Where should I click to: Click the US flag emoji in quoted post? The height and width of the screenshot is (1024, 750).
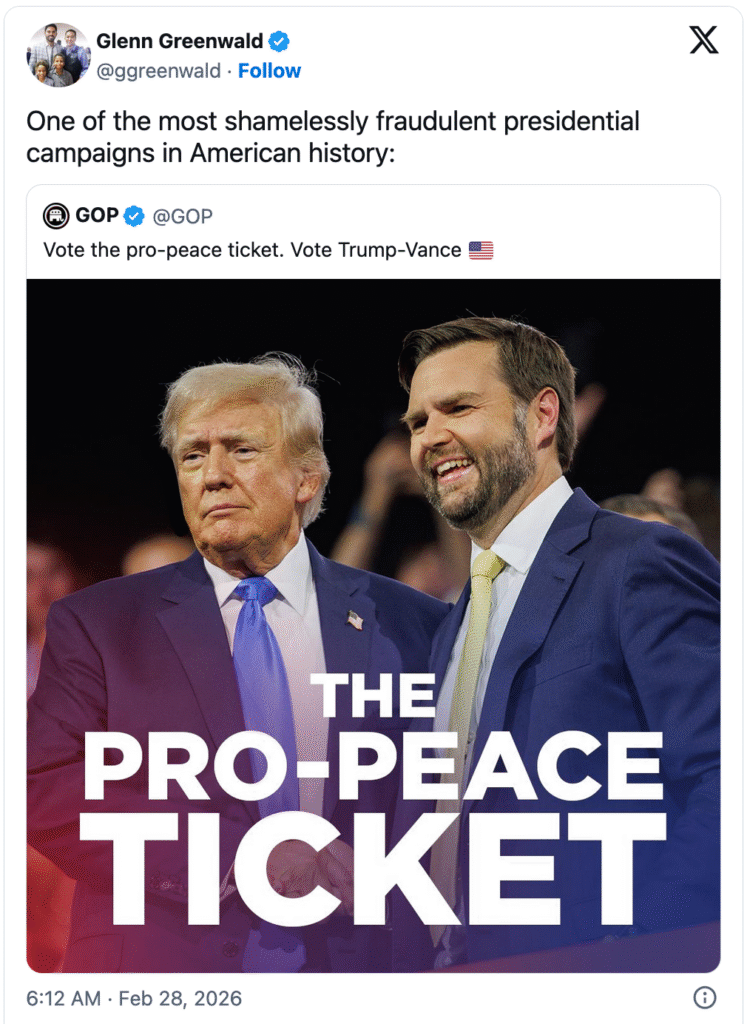coord(481,250)
